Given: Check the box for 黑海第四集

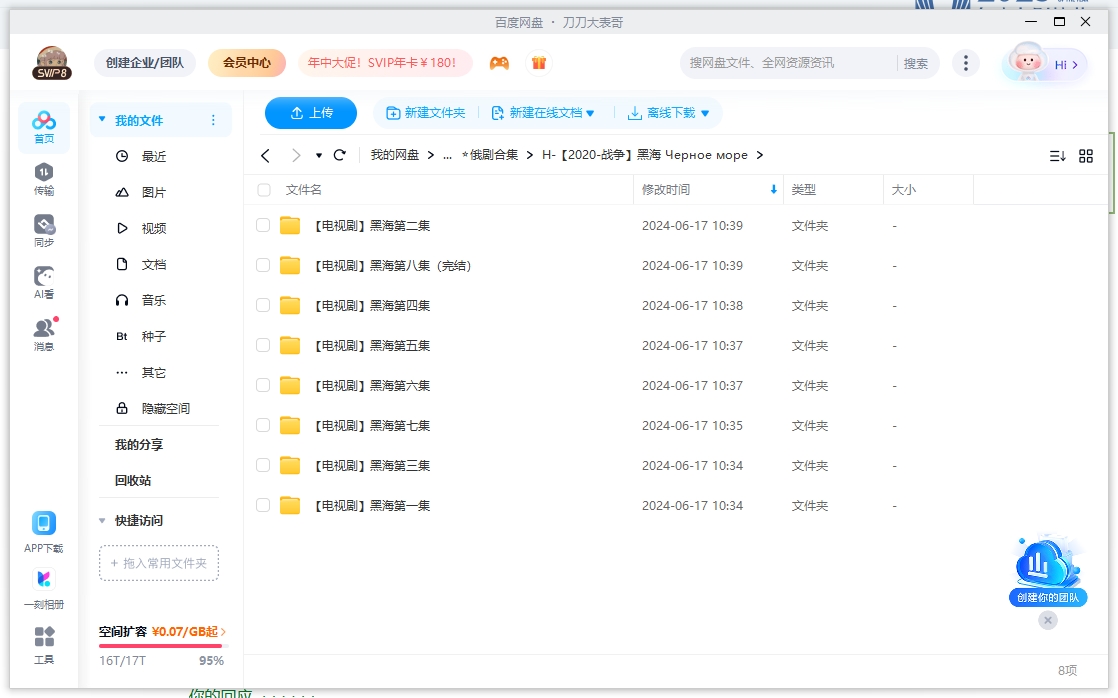Looking at the screenshot, I should coord(263,305).
